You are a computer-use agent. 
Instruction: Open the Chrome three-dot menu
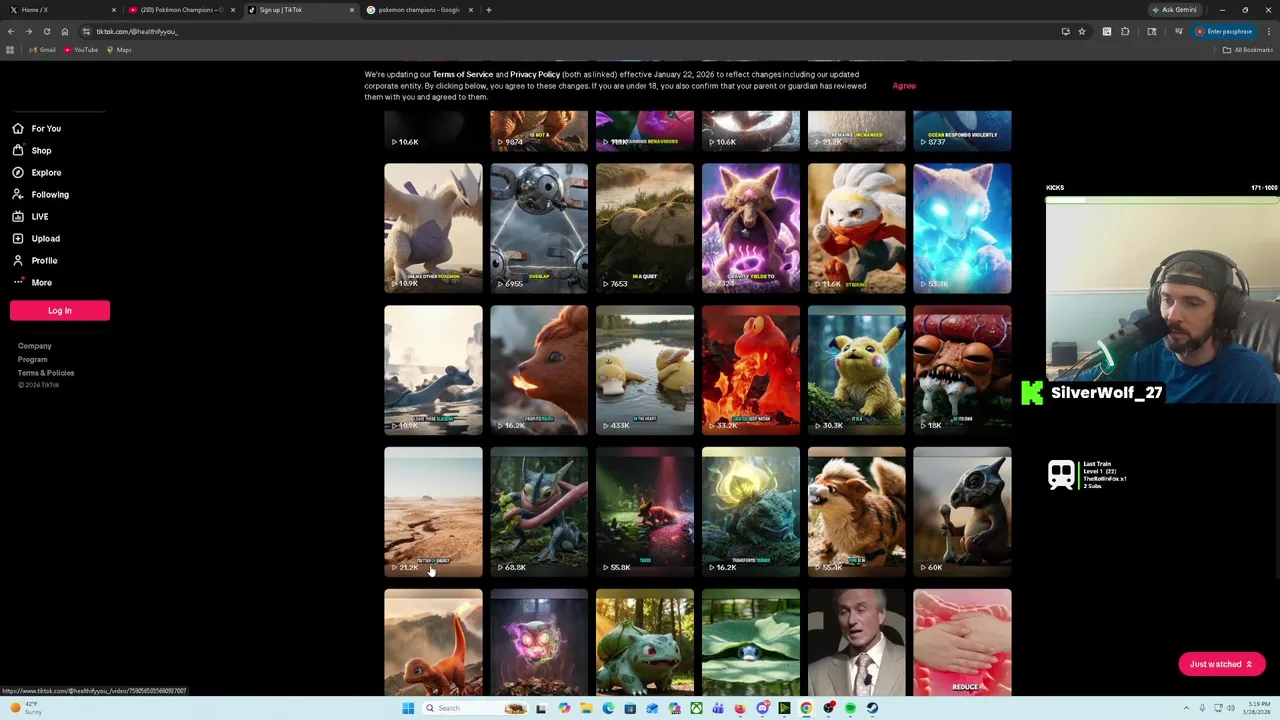(1269, 31)
